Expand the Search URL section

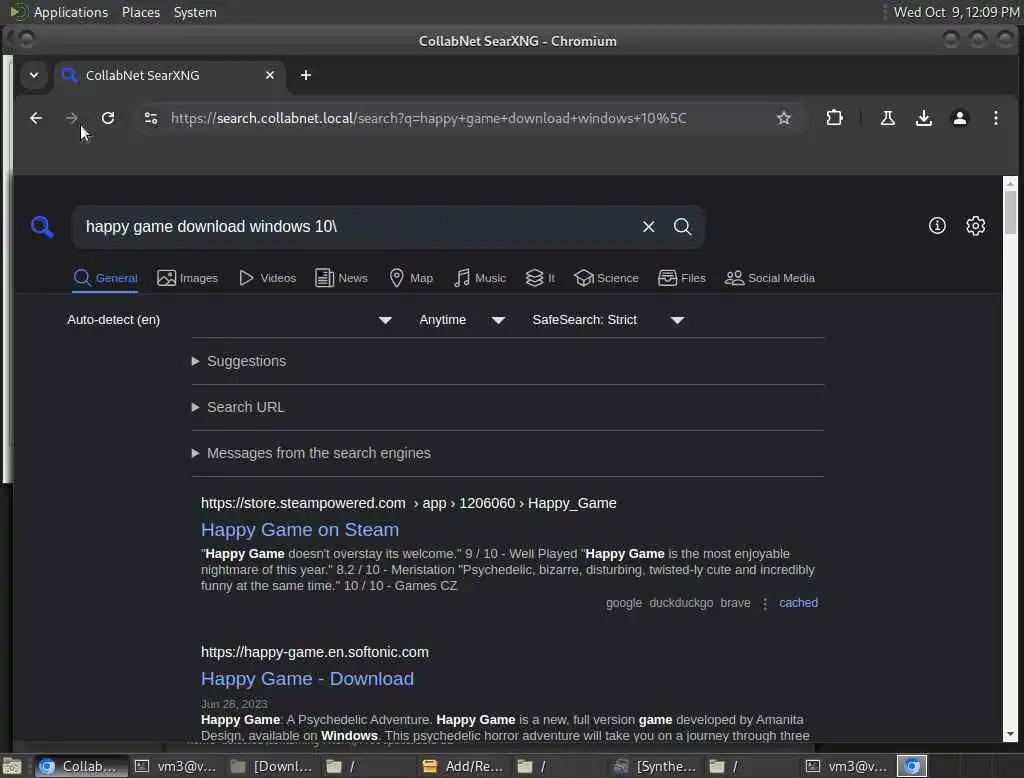238,407
